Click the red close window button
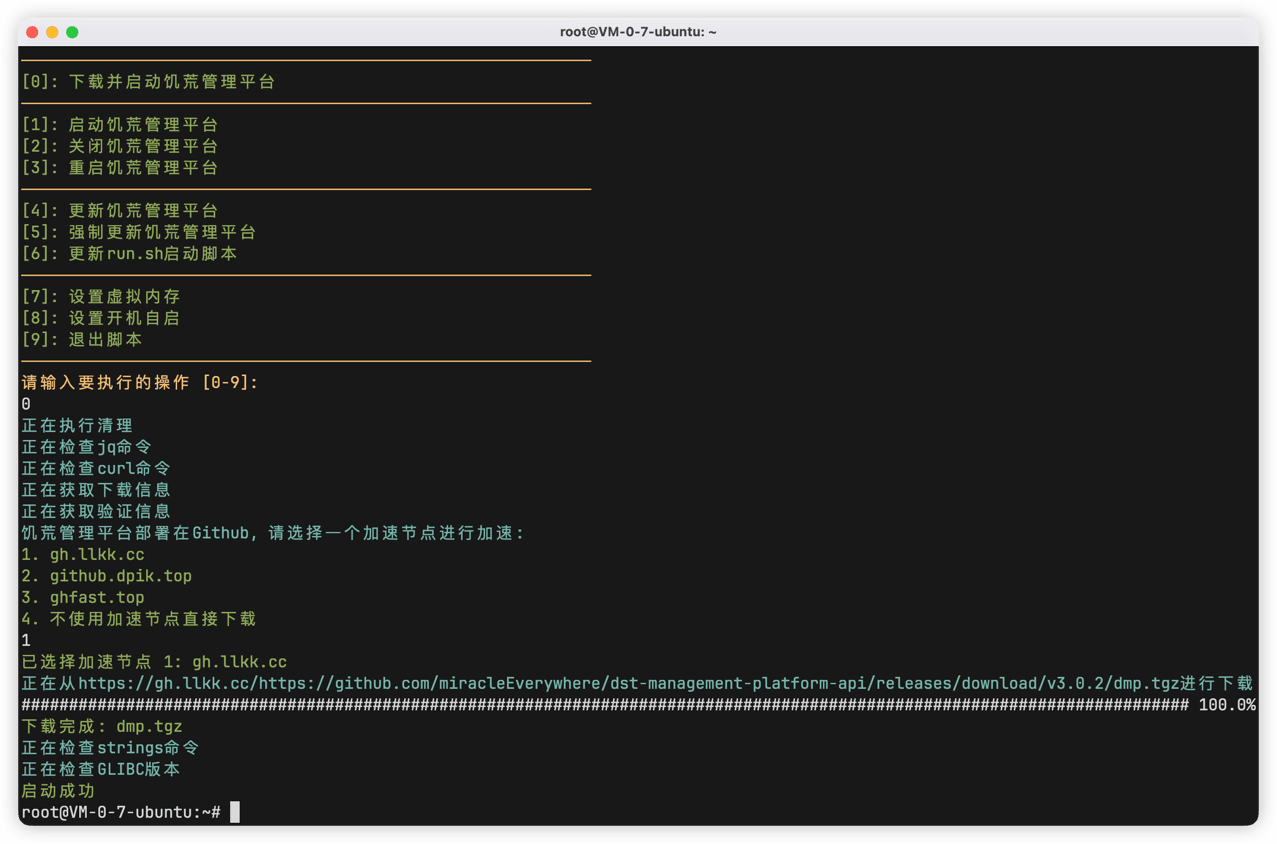This screenshot has width=1277, height=844. (32, 32)
